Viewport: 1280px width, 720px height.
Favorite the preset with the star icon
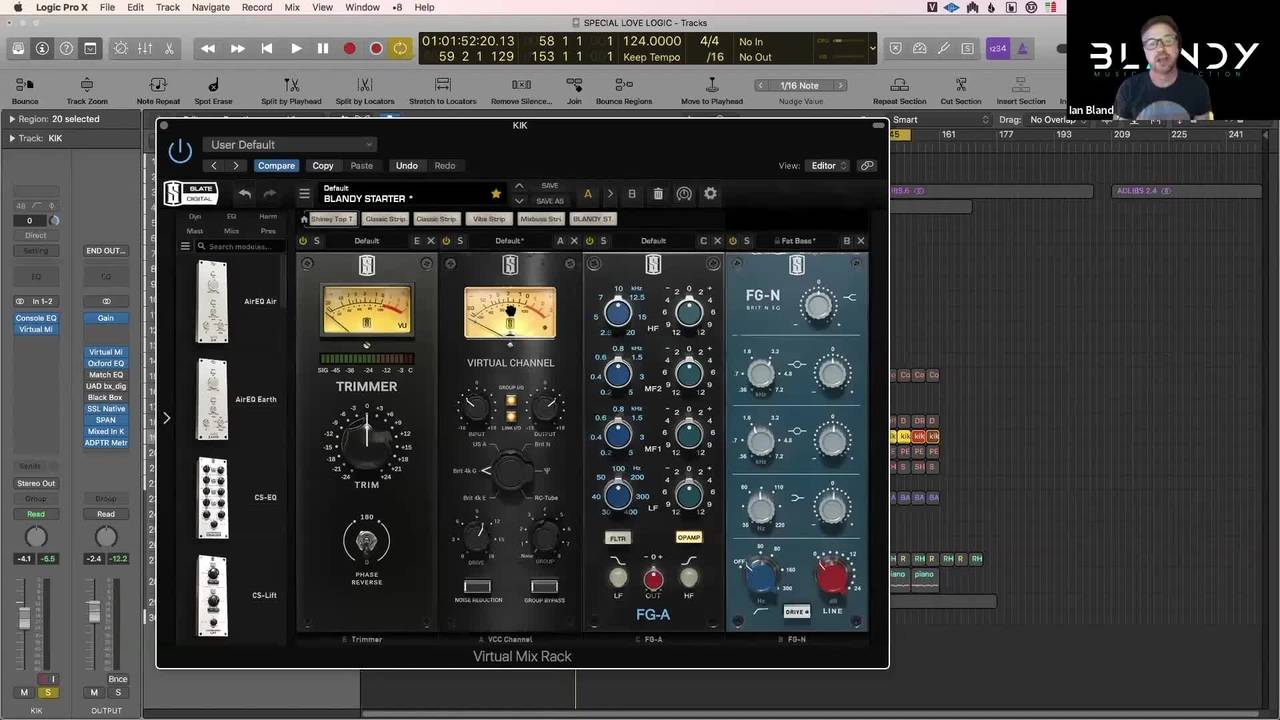496,194
